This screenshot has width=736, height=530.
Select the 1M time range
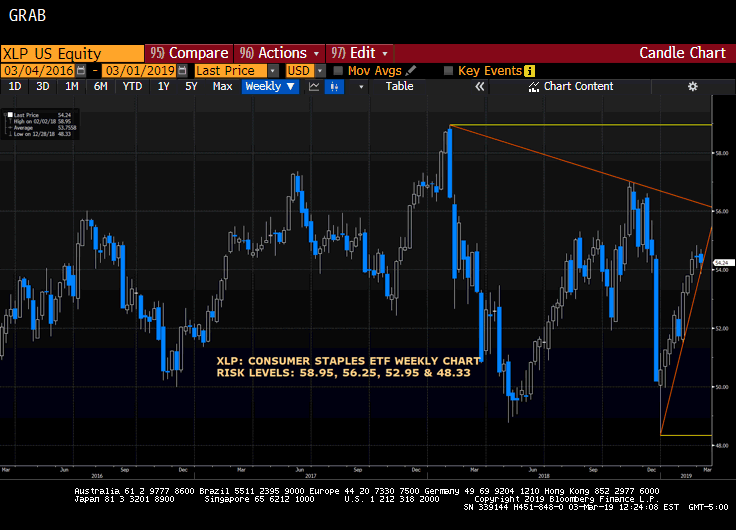(x=72, y=86)
